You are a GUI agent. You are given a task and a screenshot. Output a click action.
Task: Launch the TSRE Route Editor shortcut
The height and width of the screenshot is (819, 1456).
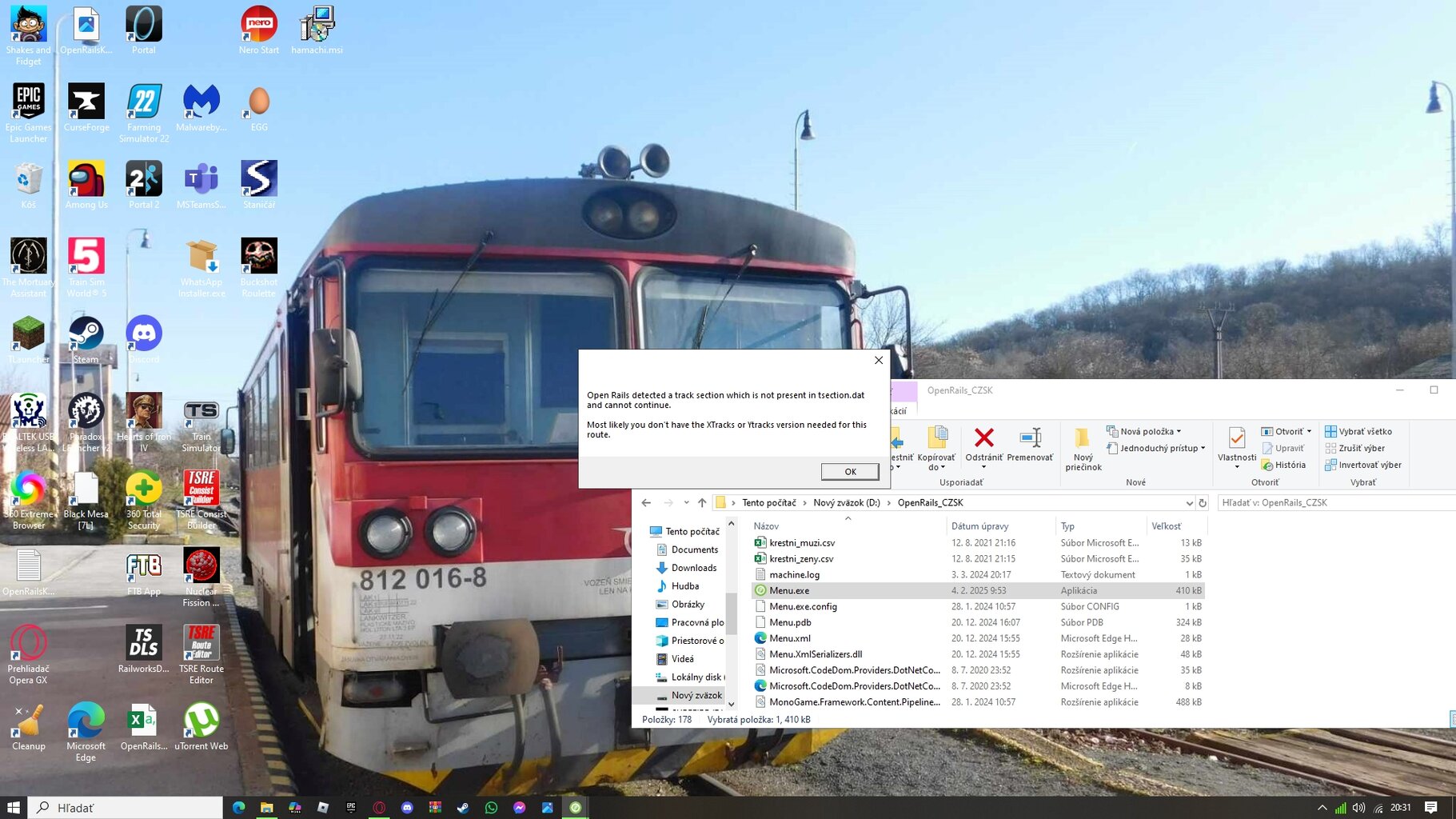(x=201, y=644)
